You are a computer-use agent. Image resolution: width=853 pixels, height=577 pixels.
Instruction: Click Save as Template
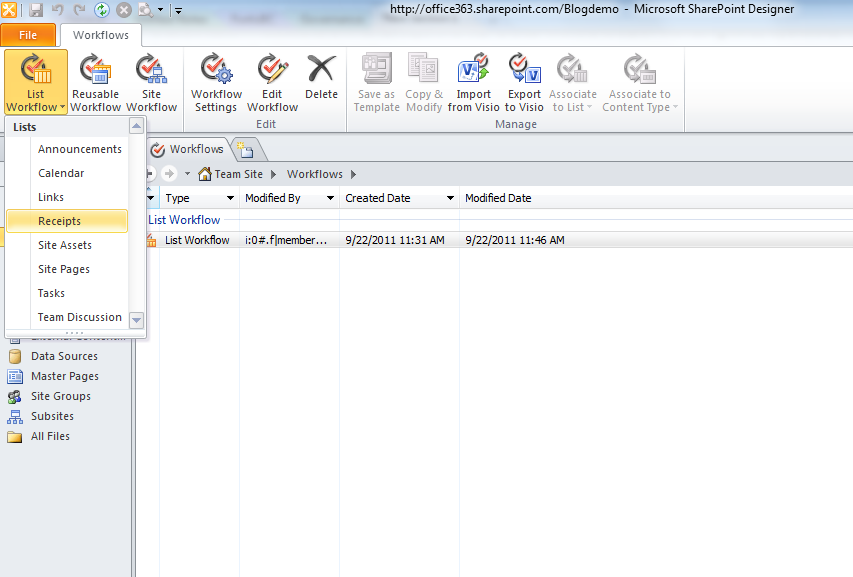[376, 82]
